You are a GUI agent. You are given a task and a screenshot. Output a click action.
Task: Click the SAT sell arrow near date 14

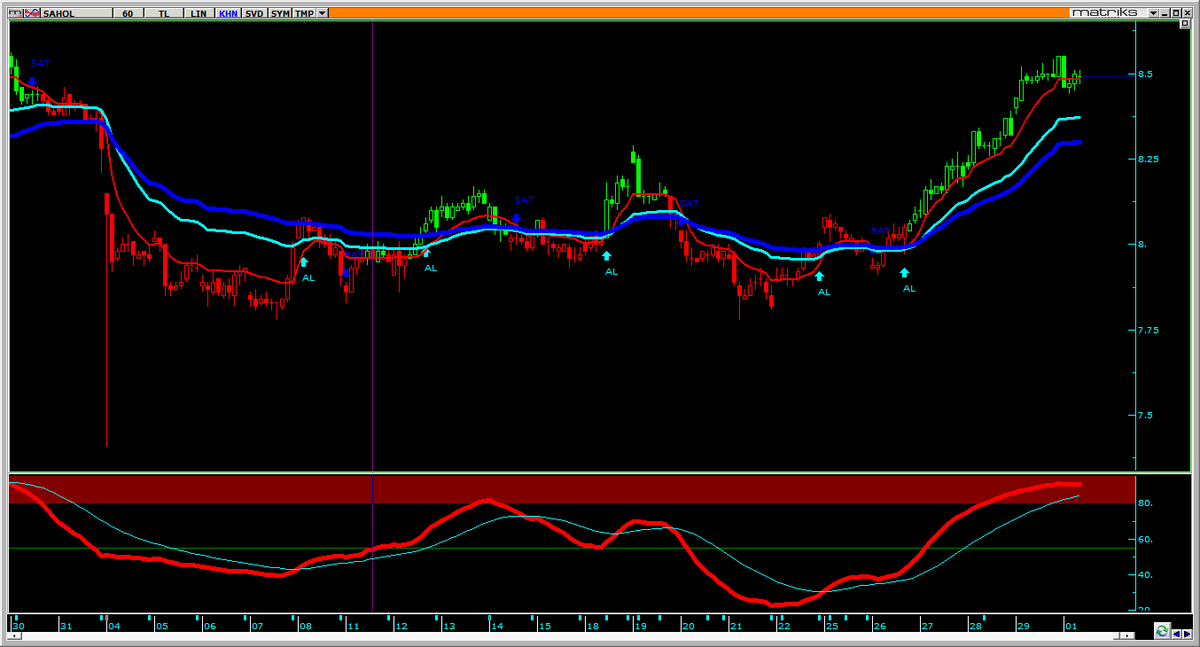[x=517, y=217]
